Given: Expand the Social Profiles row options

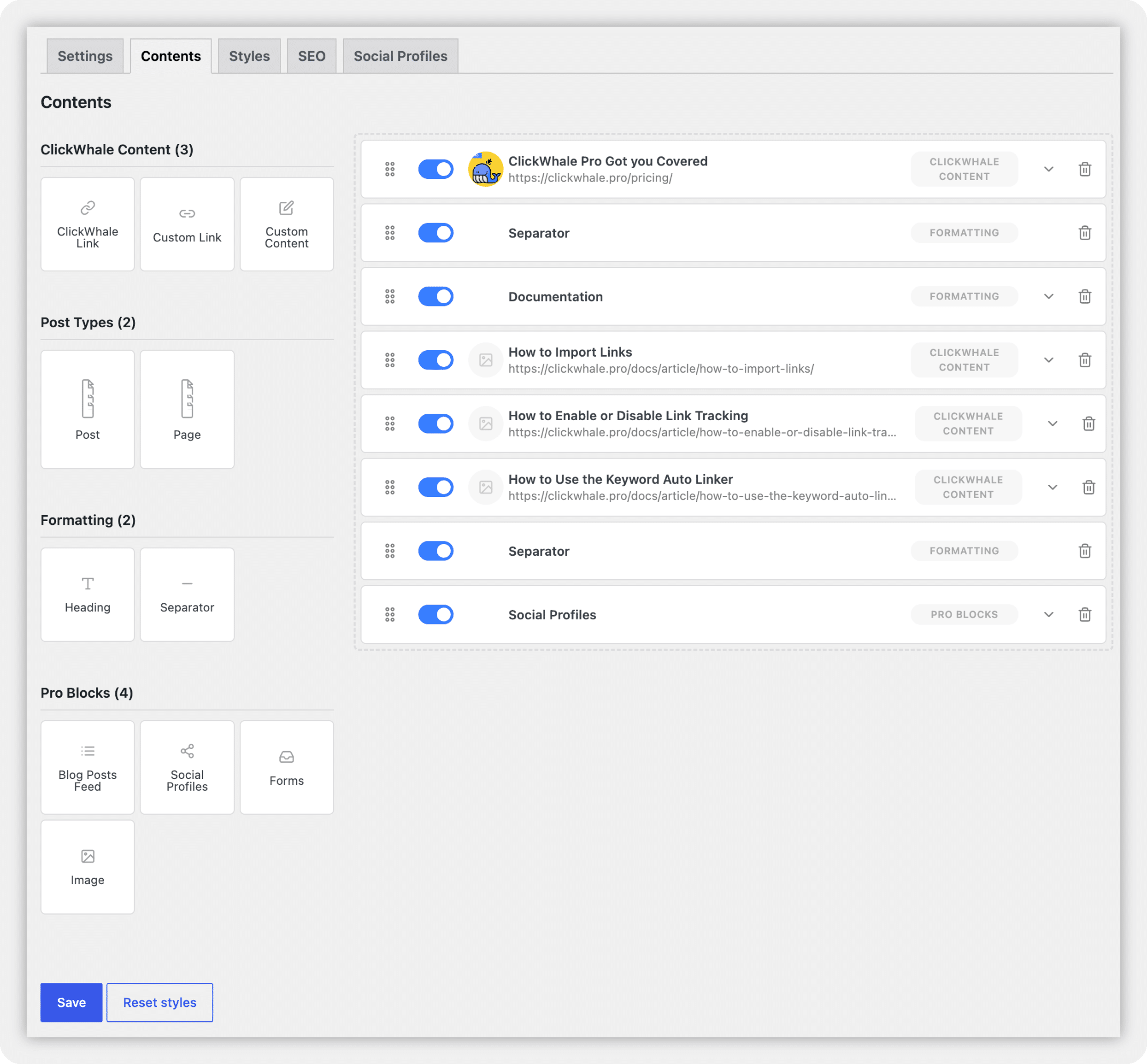Looking at the screenshot, I should point(1049,614).
